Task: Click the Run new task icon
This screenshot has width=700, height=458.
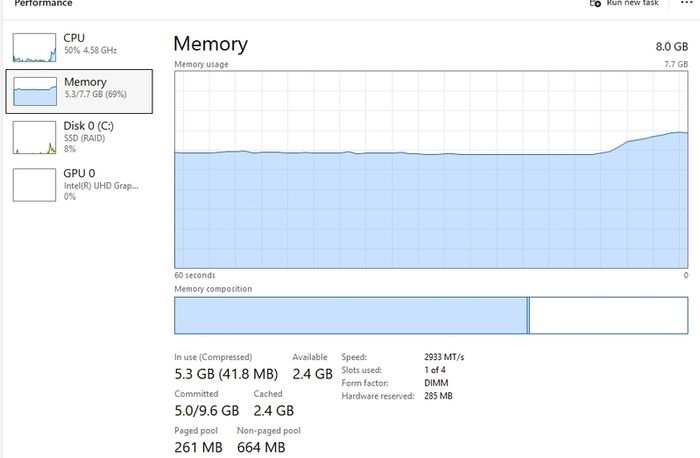Action: [x=595, y=3]
